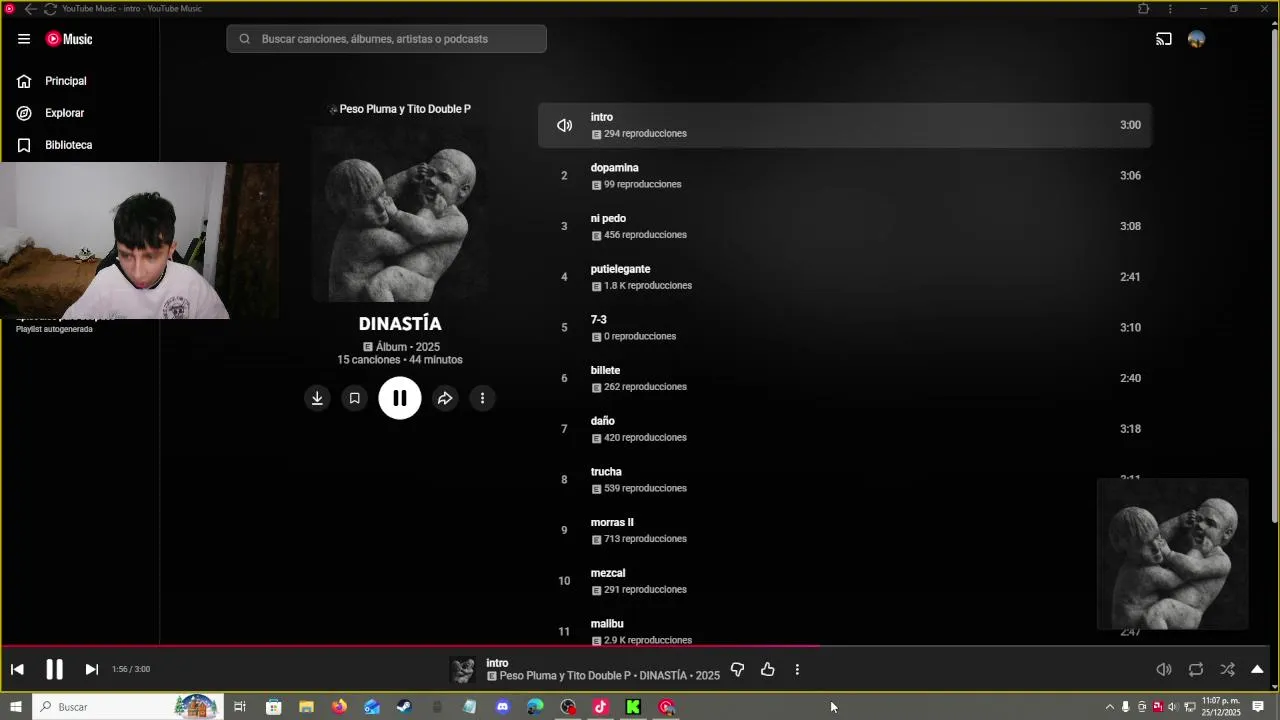Open Task View on taskbar
Screen dimensions: 1280x720
[240, 707]
